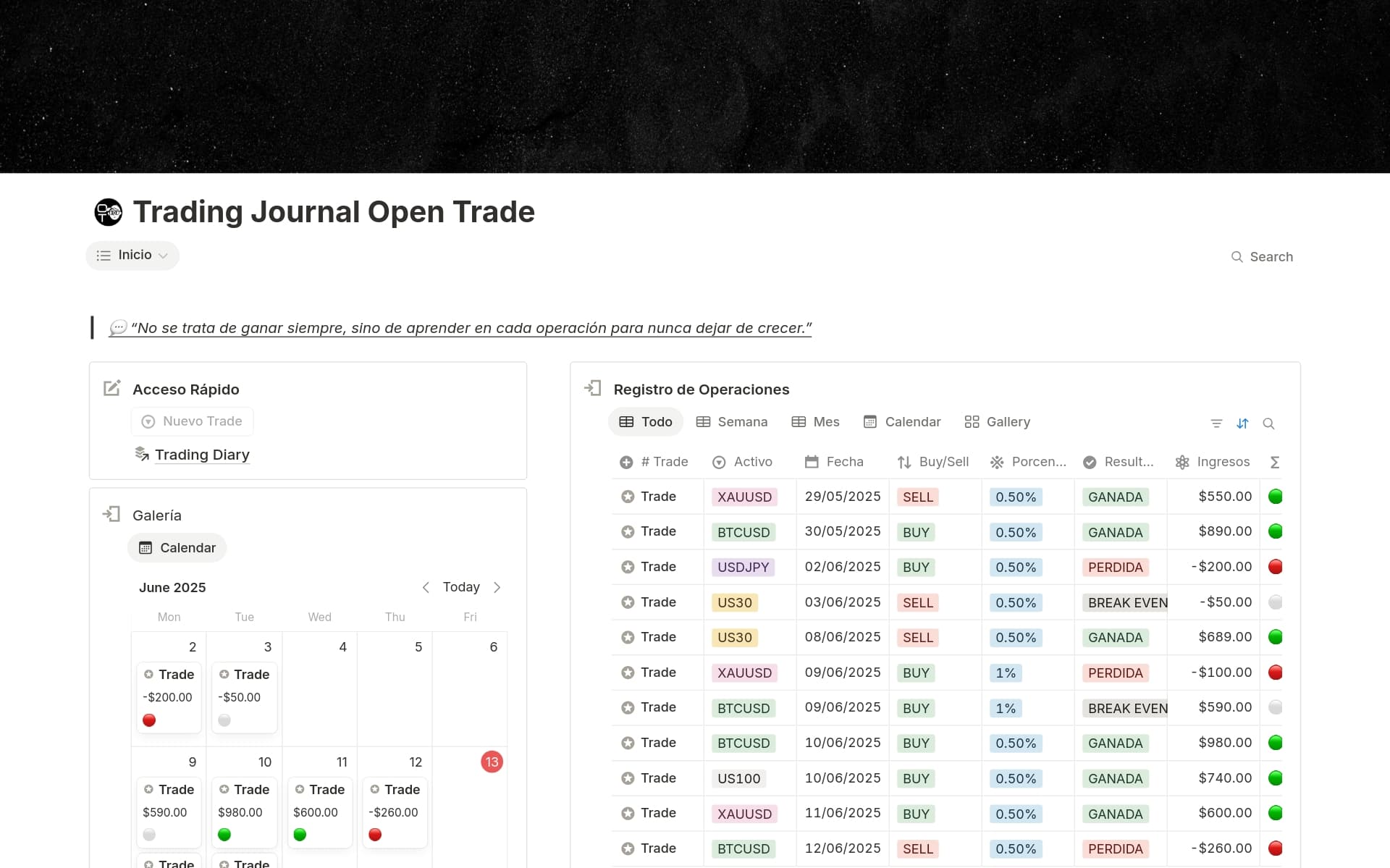1390x868 pixels.
Task: Click the blue sort arrows icon
Action: pos(1243,424)
